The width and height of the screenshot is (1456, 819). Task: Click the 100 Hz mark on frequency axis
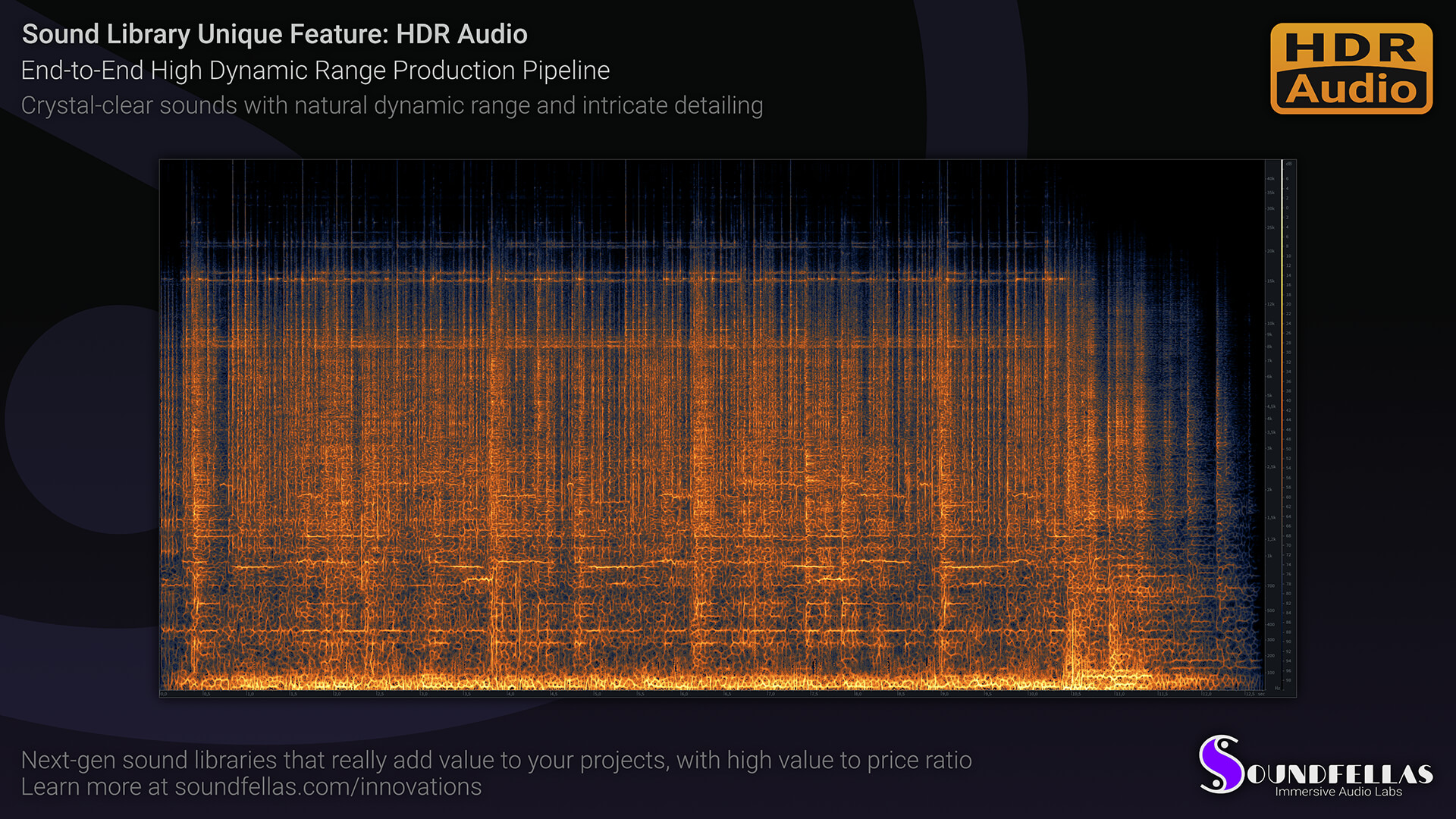1270,673
